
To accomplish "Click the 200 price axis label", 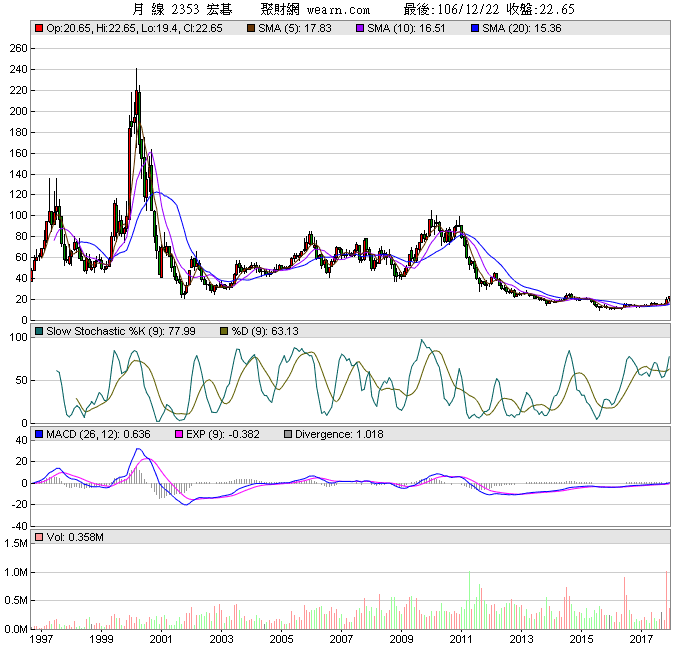I will pyautogui.click(x=18, y=111).
